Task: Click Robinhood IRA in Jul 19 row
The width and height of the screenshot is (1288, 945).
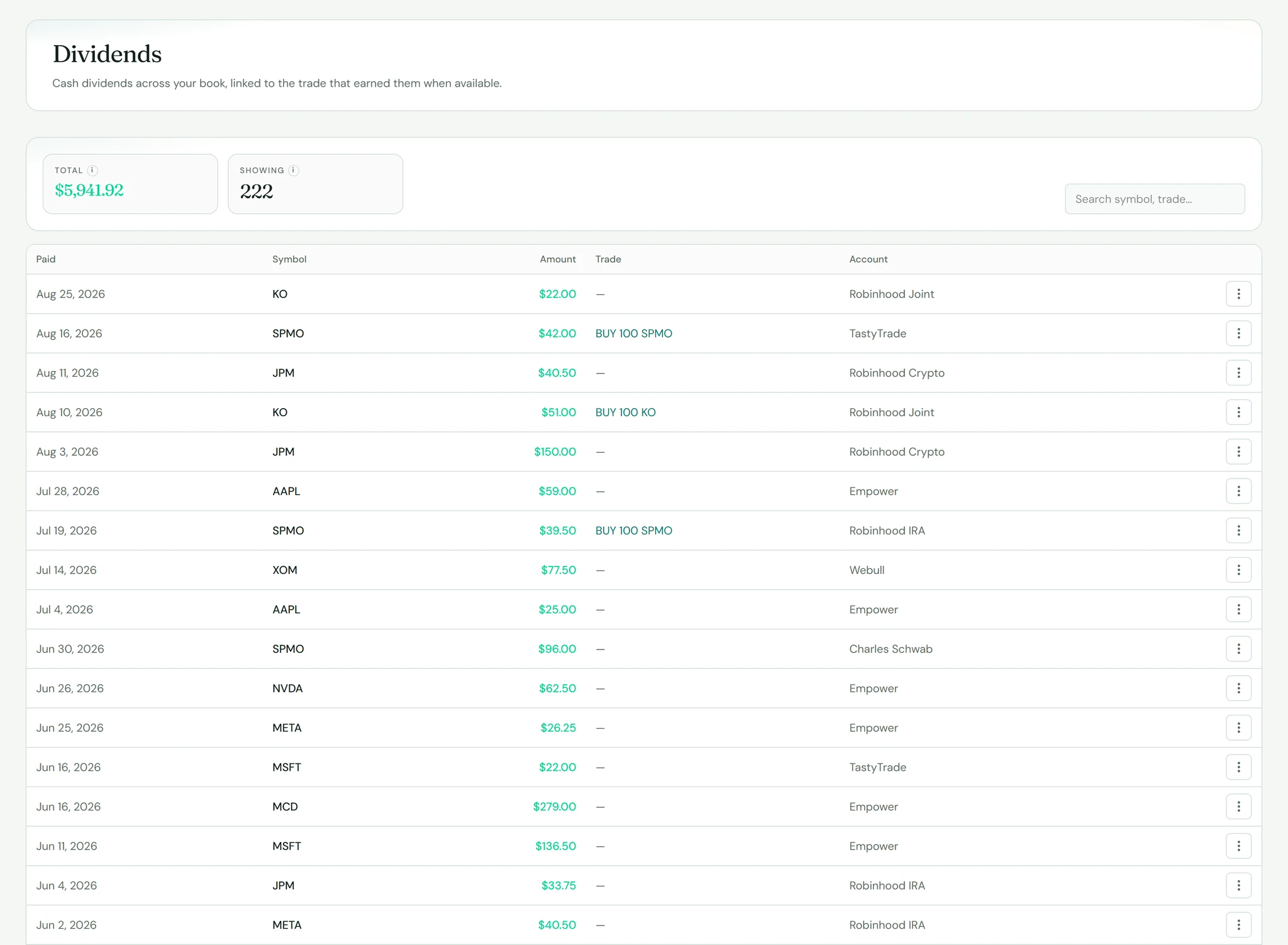Action: coord(887,531)
